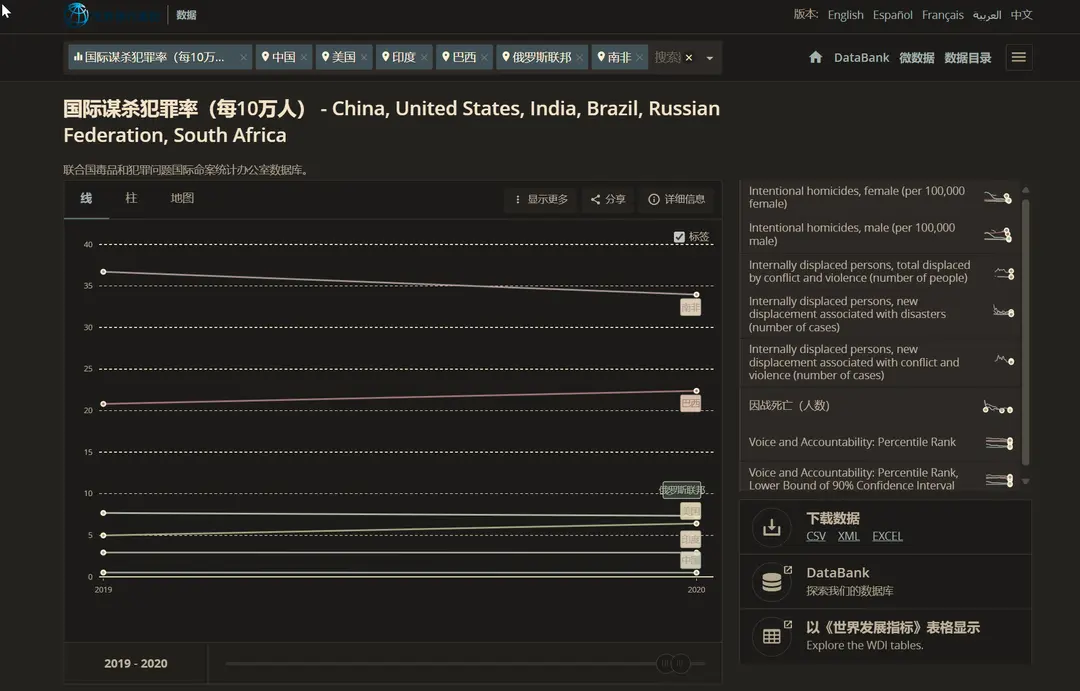
Task: Switch to the 地图 map tab
Action: tap(182, 199)
